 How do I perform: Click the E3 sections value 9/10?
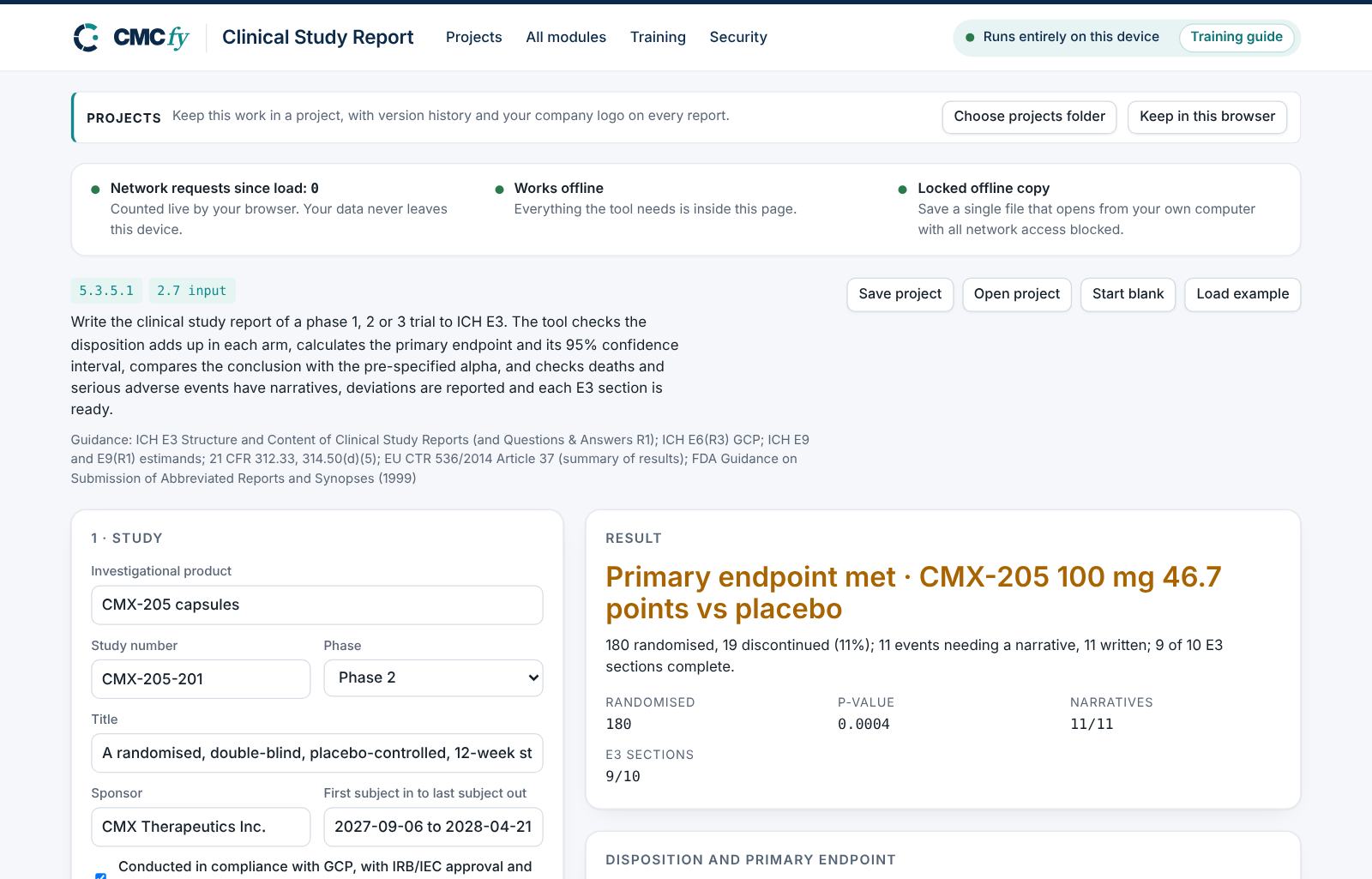point(623,776)
